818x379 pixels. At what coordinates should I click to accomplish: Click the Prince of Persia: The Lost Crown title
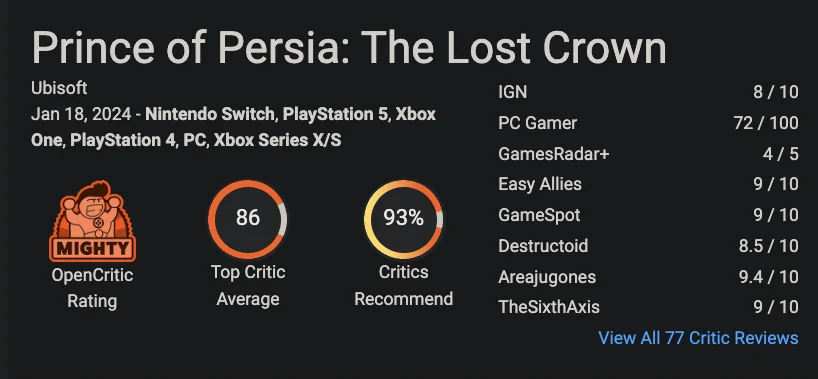[349, 48]
